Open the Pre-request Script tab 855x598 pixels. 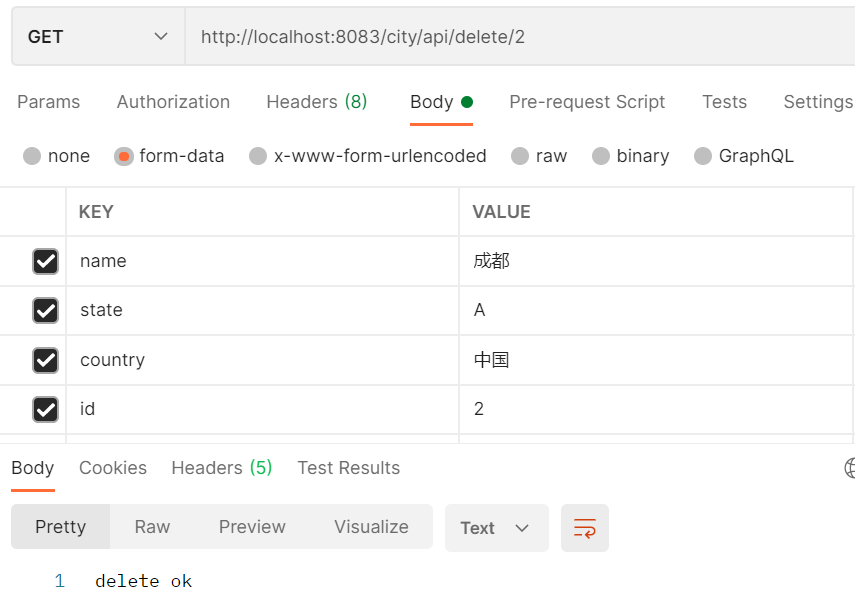point(587,102)
